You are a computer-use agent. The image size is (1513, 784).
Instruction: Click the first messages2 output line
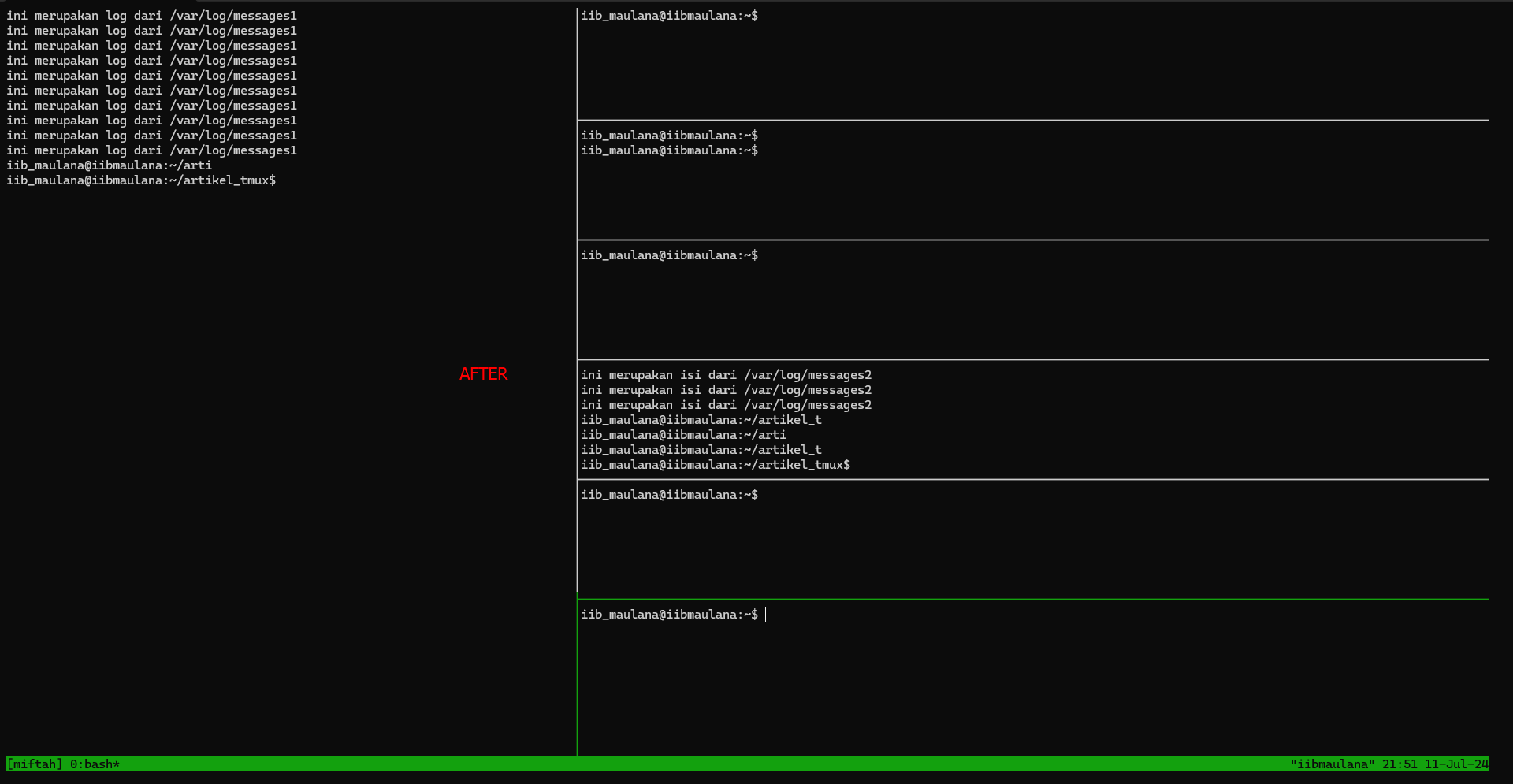coord(726,375)
